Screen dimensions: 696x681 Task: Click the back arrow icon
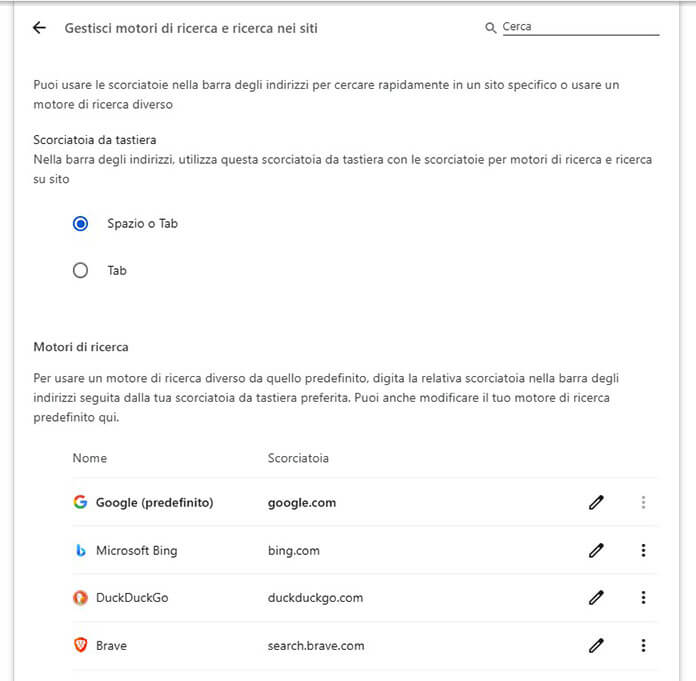(x=40, y=28)
